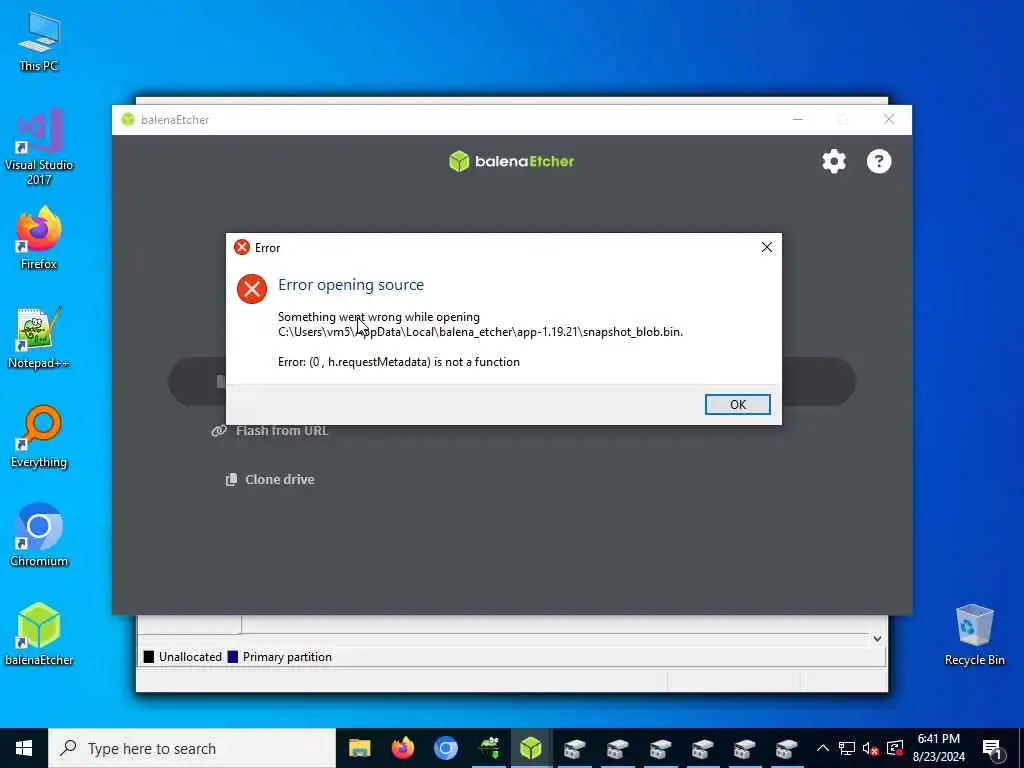Open the network tray icon
Image resolution: width=1024 pixels, height=768 pixels.
tap(846, 748)
